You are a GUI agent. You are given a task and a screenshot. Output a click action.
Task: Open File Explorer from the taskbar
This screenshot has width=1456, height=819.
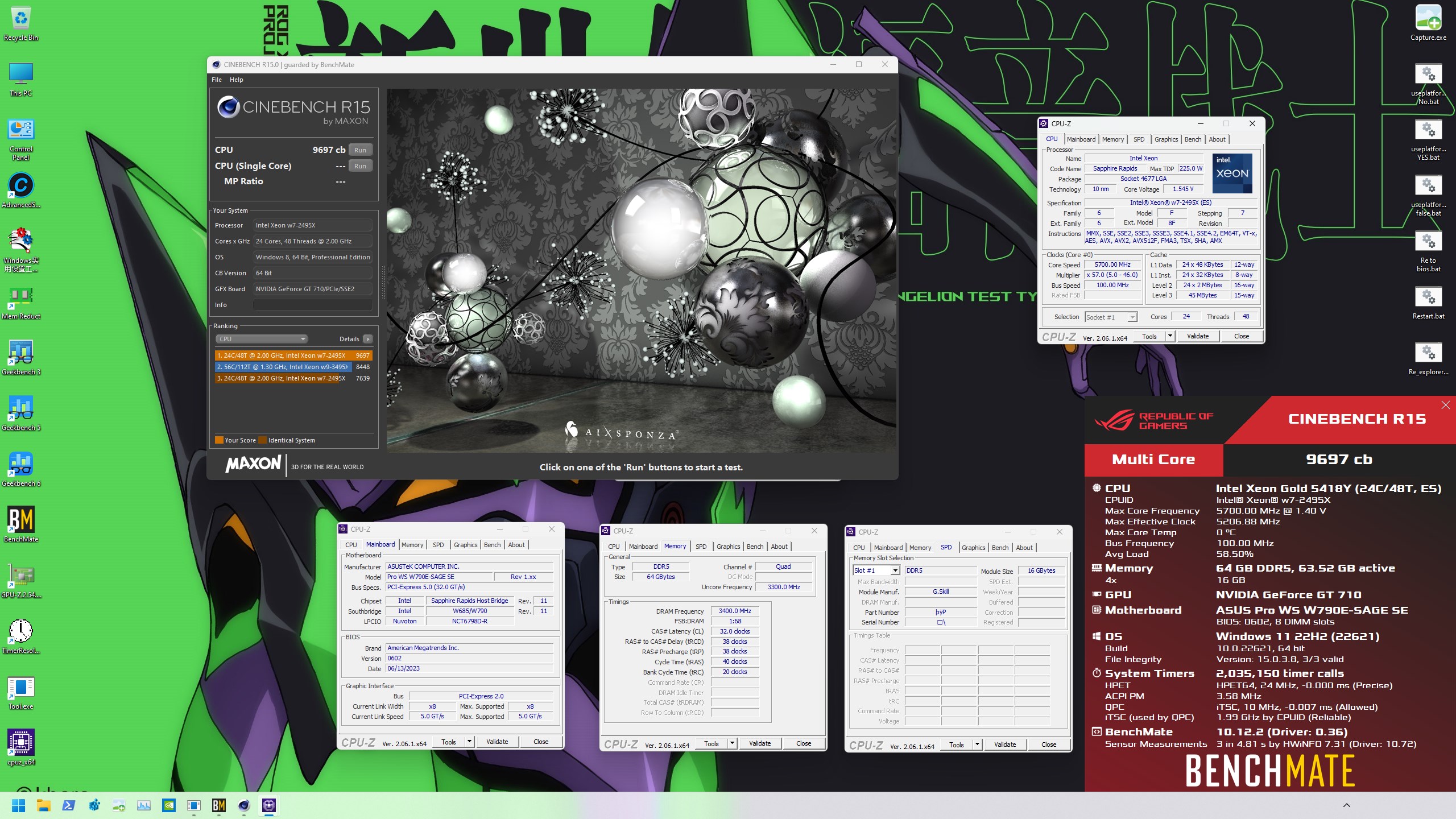pos(44,805)
